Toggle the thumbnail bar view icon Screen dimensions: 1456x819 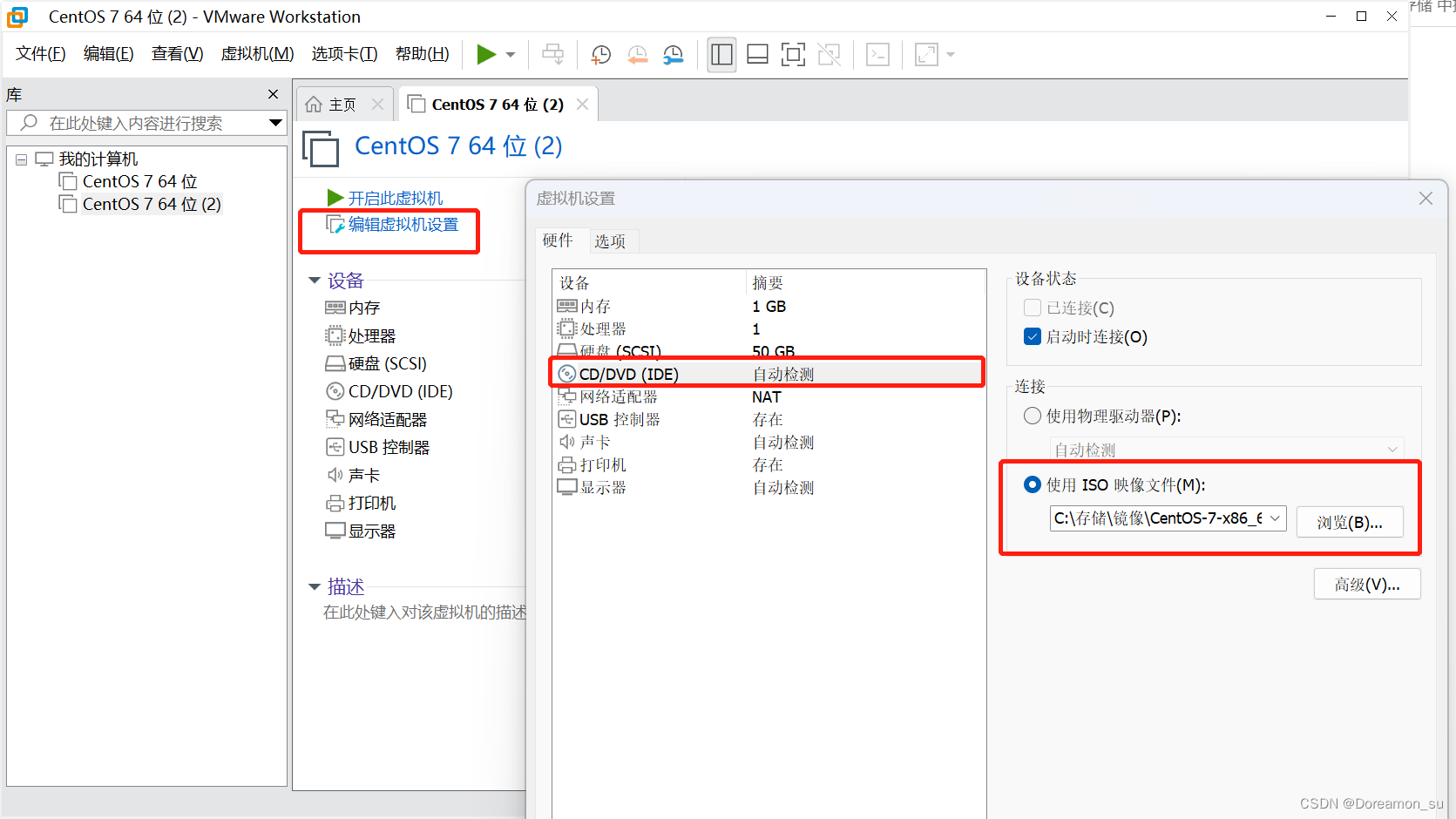[757, 55]
